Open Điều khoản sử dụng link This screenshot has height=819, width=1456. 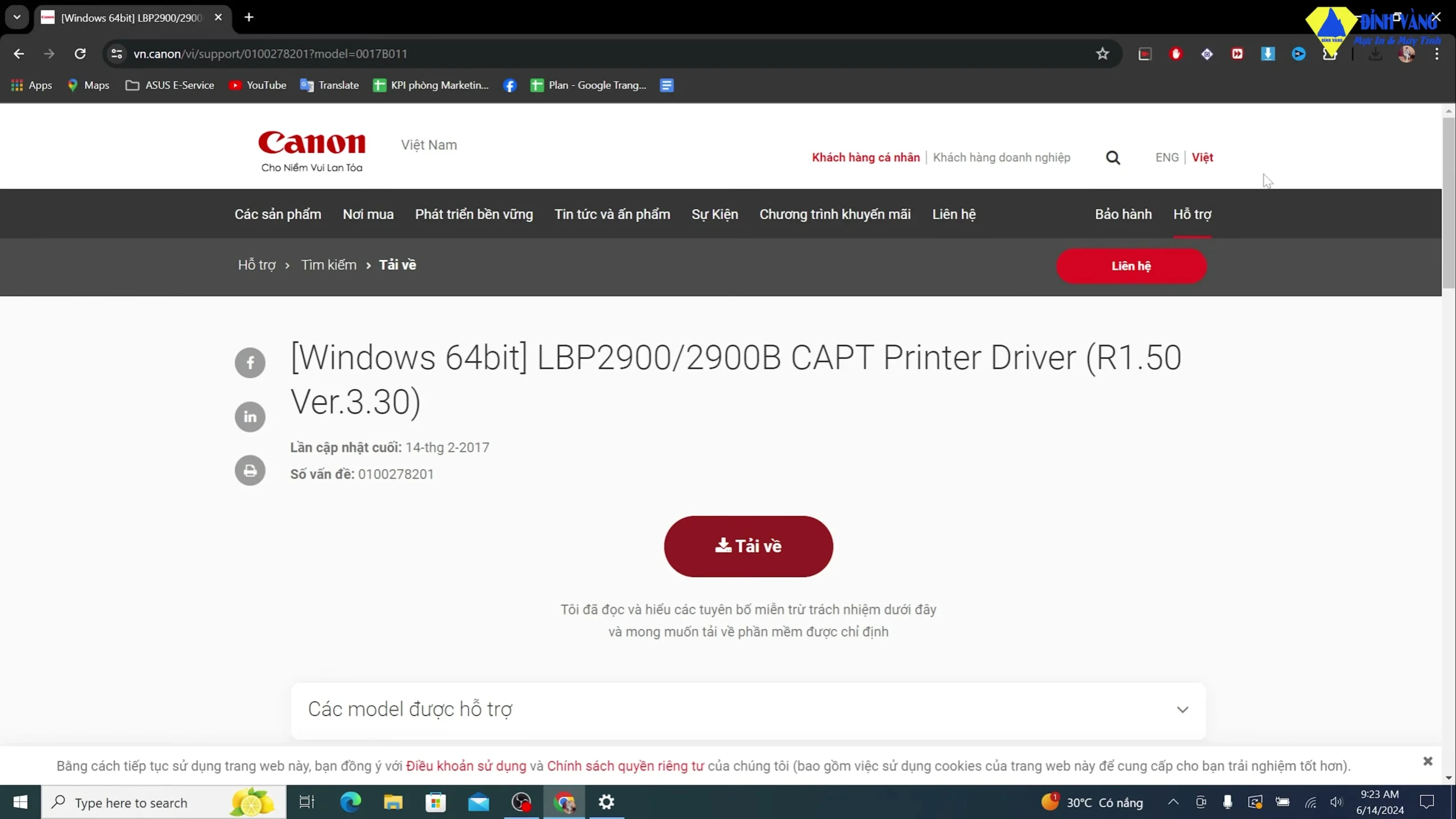point(466,766)
